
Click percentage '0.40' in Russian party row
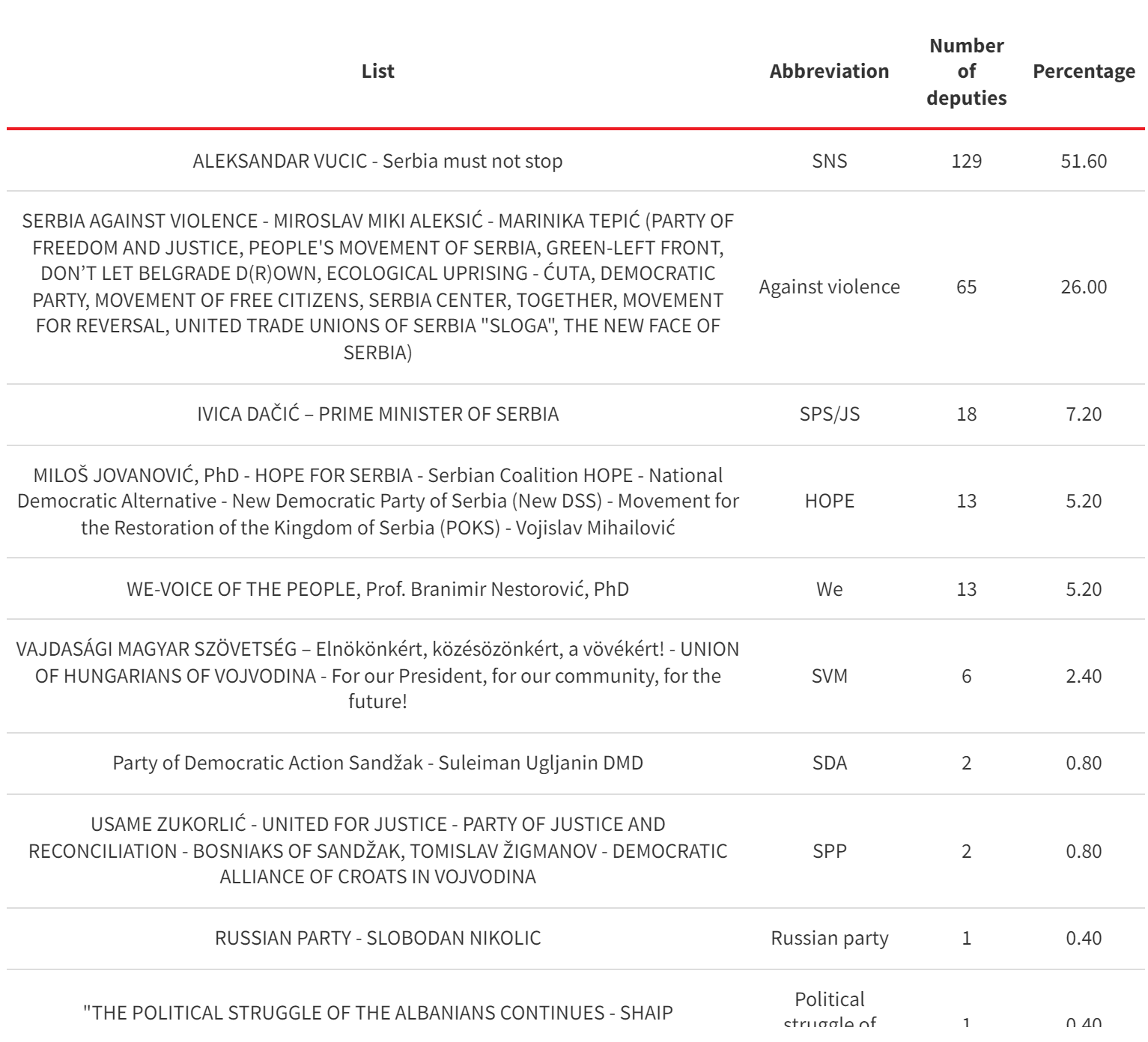pyautogui.click(x=1084, y=938)
